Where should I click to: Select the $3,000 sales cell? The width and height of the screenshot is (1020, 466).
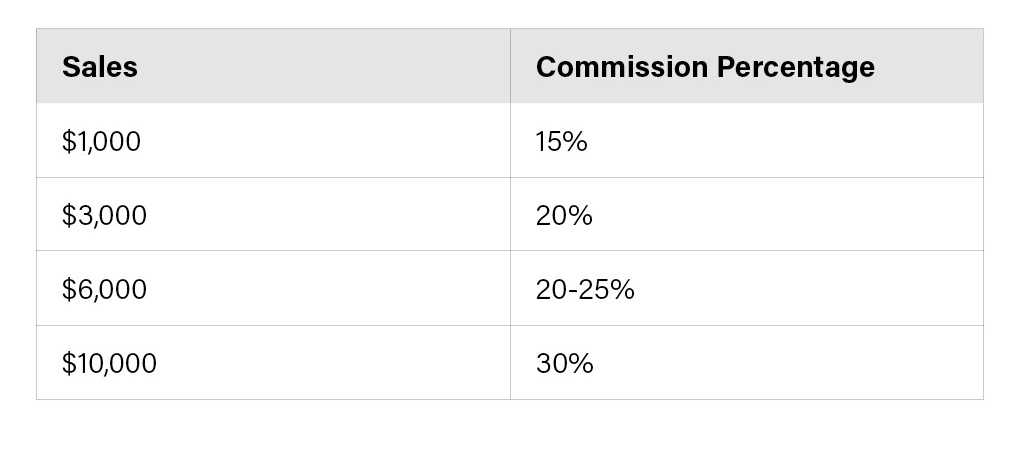104,215
